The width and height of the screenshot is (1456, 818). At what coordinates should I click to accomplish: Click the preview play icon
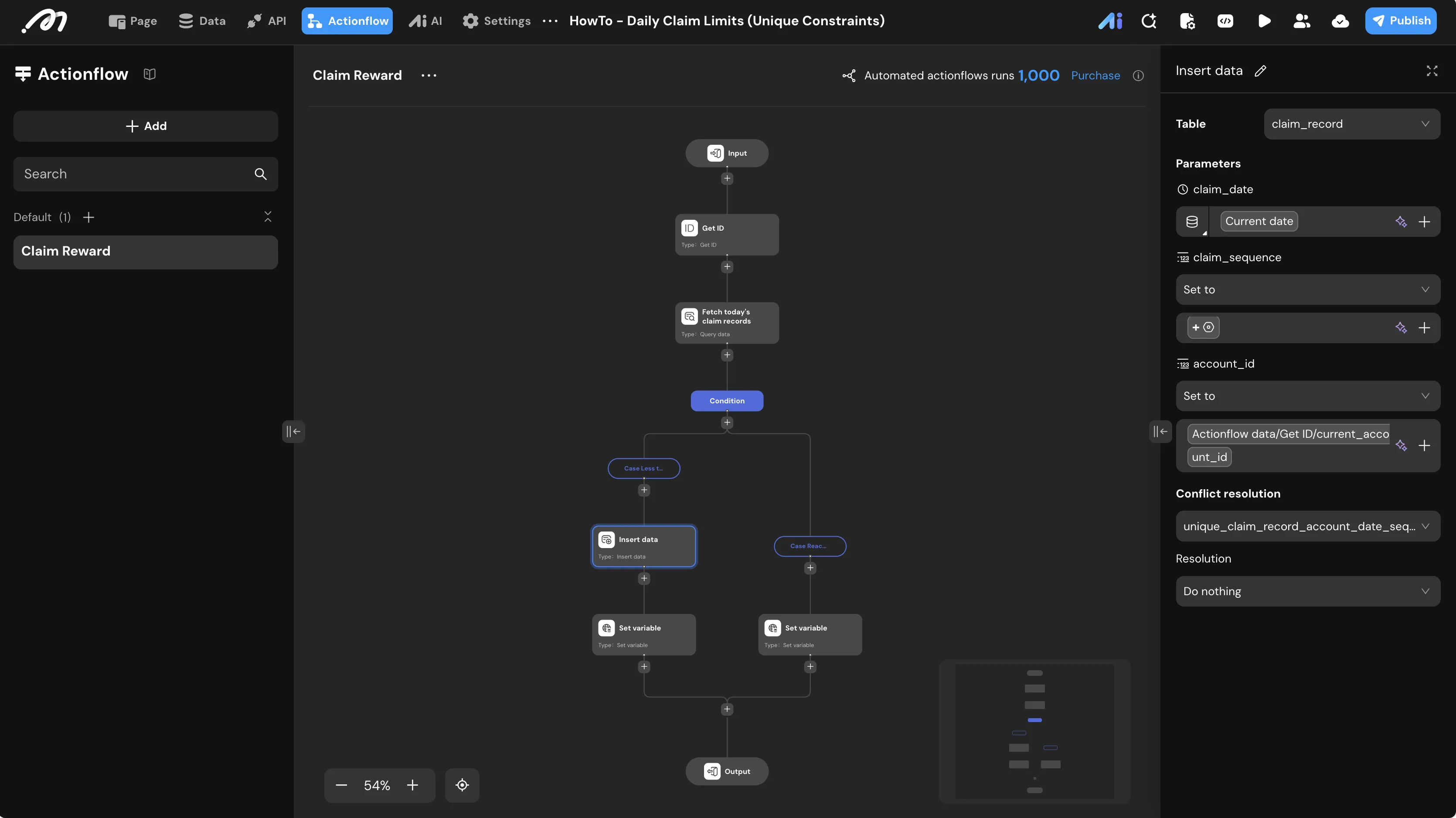click(1264, 21)
